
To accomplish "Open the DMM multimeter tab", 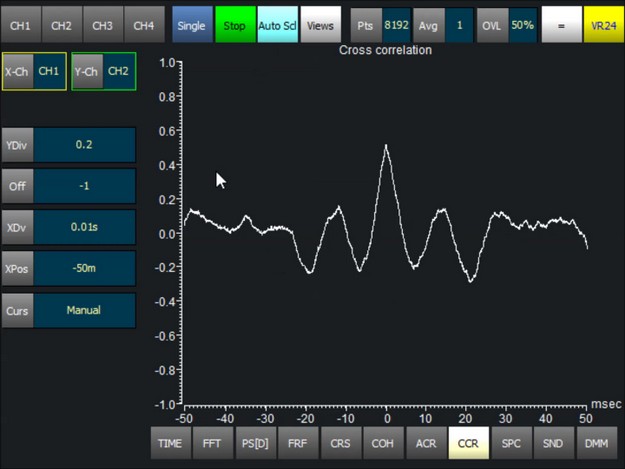I will (x=596, y=442).
